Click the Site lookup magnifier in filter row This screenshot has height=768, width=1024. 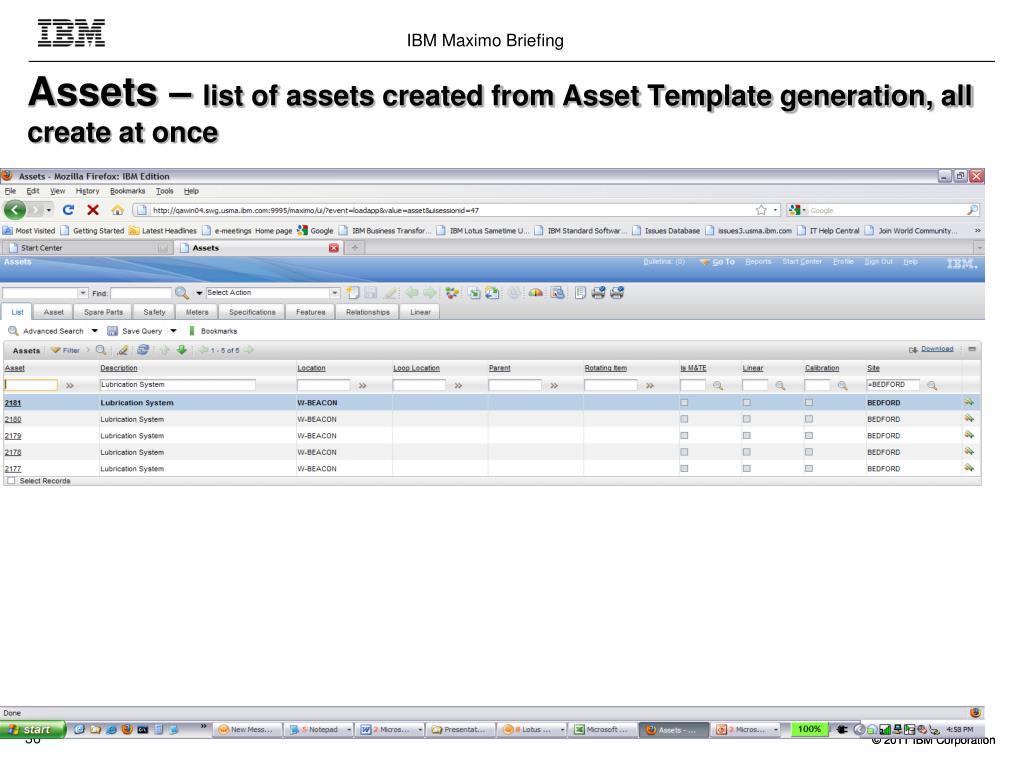click(932, 385)
